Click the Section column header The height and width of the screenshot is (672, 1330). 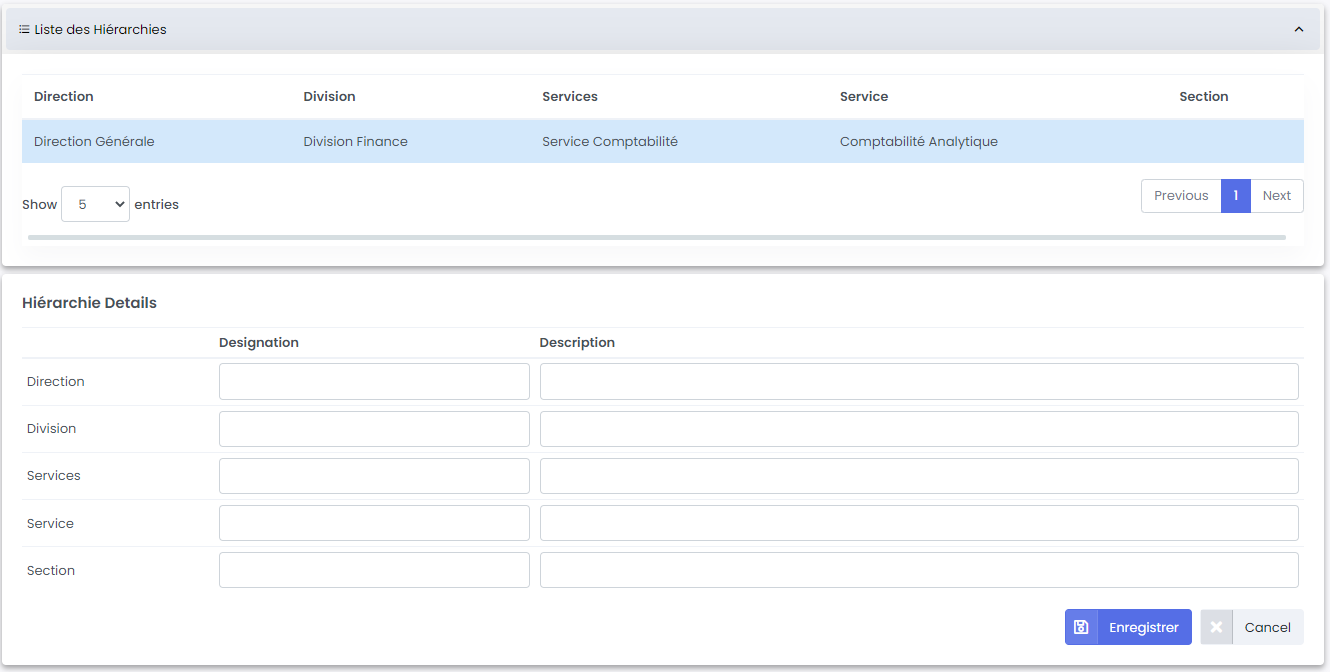tap(1204, 97)
